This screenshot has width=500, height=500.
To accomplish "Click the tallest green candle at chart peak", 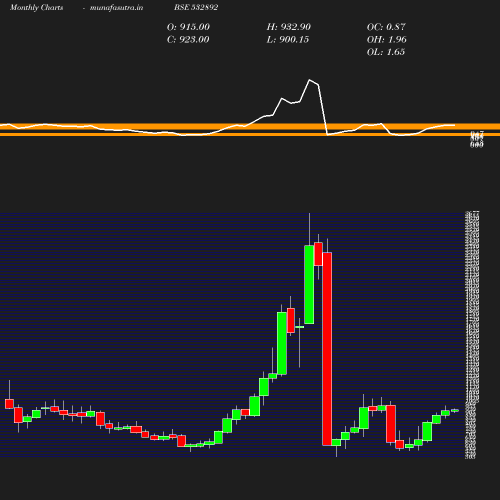I will click(309, 284).
